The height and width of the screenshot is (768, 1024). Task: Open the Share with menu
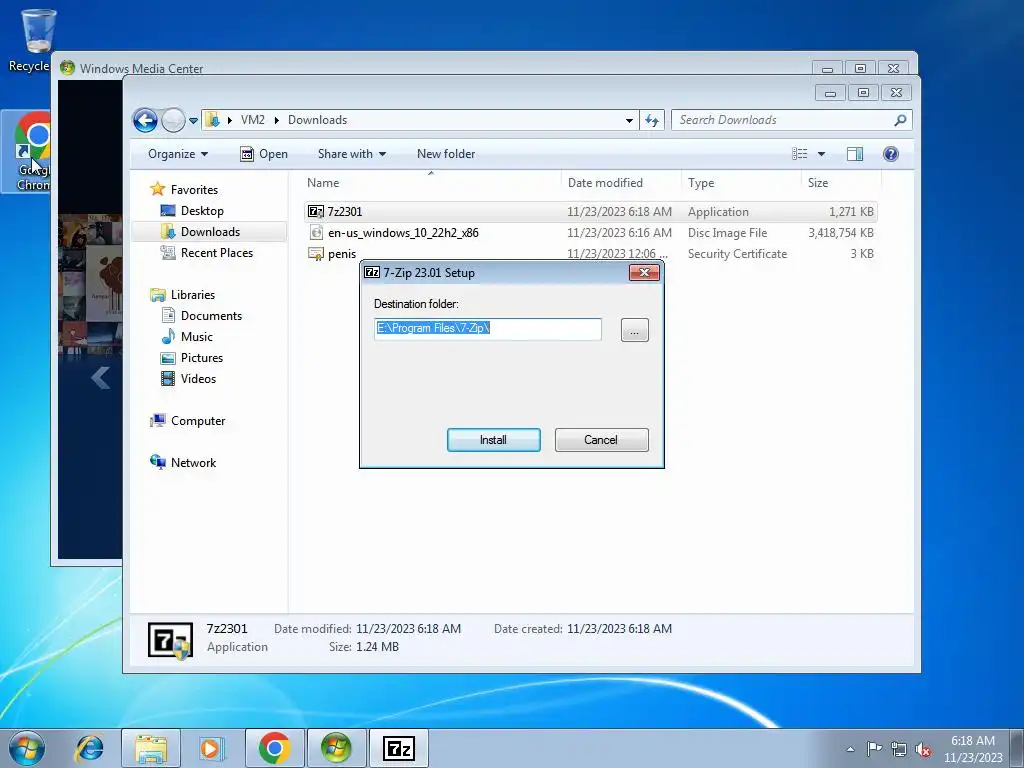pyautogui.click(x=351, y=154)
